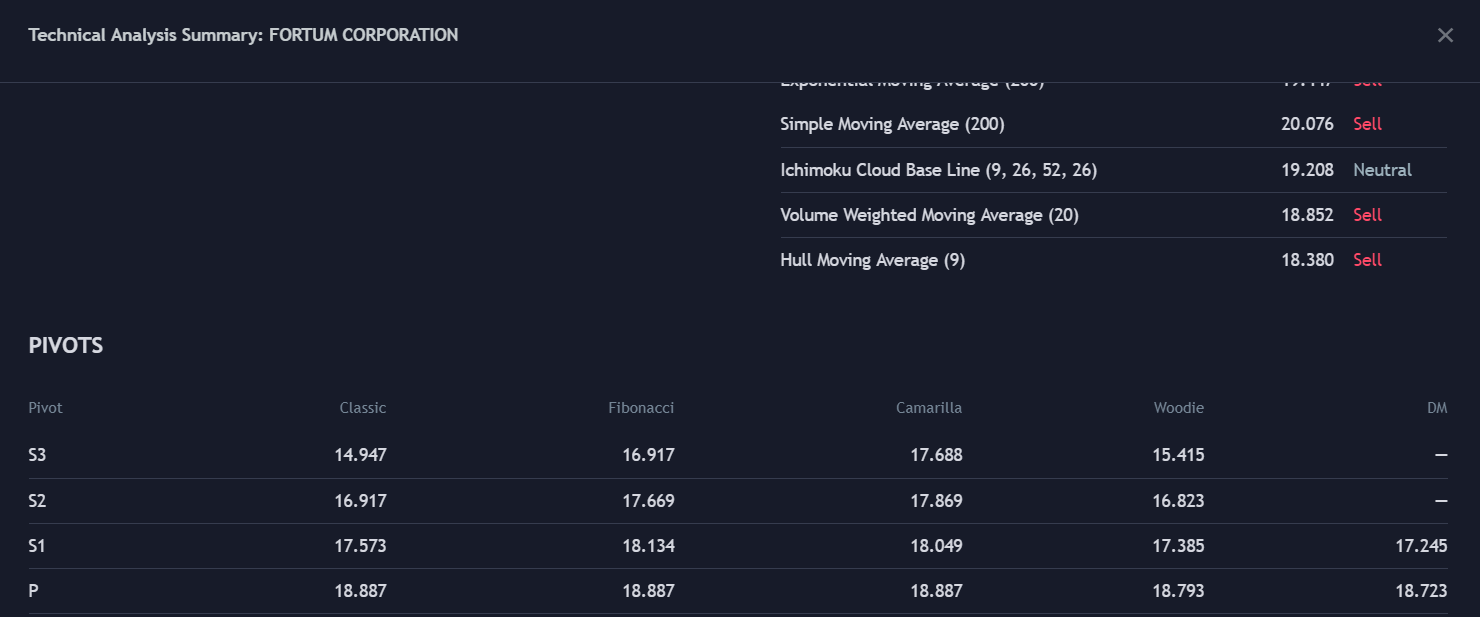Image resolution: width=1480 pixels, height=617 pixels.
Task: Click the P pivot row label
Action: [34, 591]
